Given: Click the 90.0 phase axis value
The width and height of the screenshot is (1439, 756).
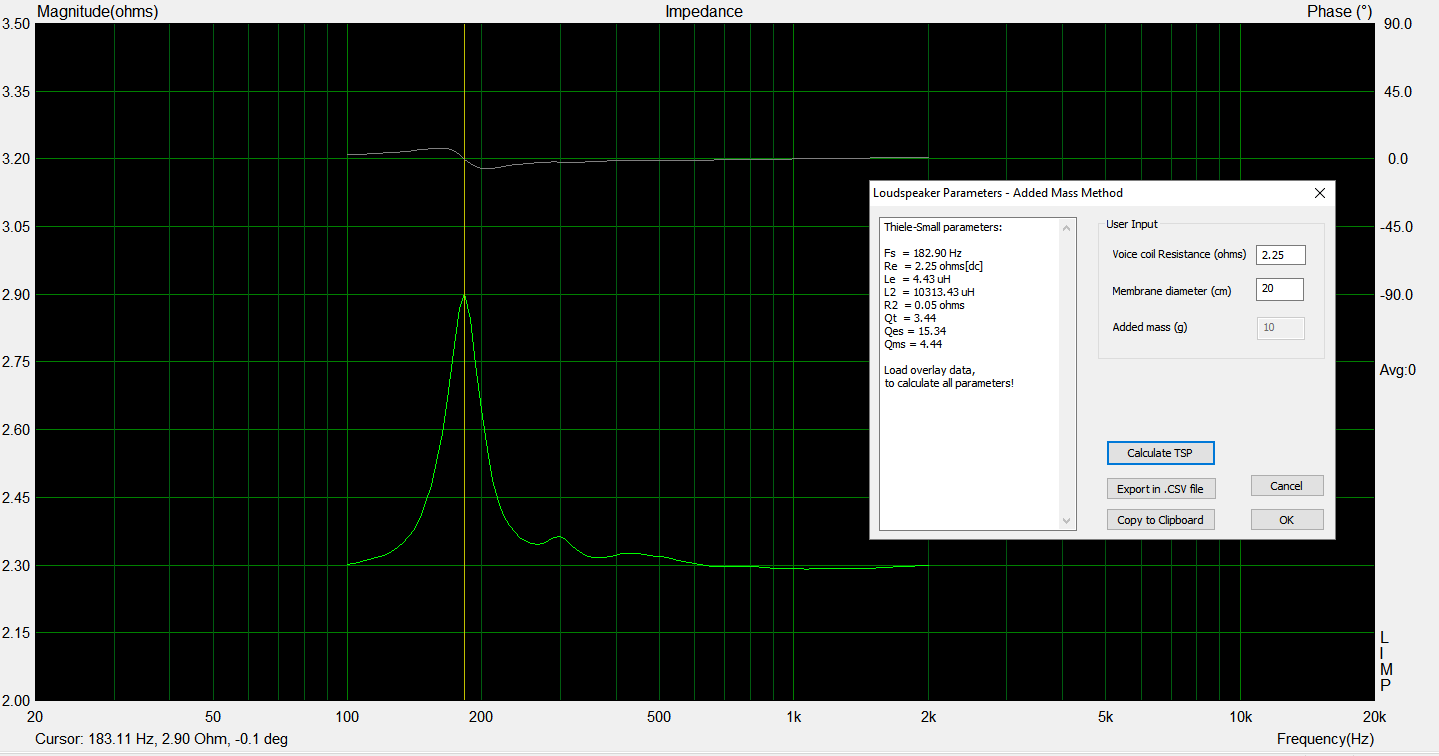Looking at the screenshot, I should point(1397,24).
